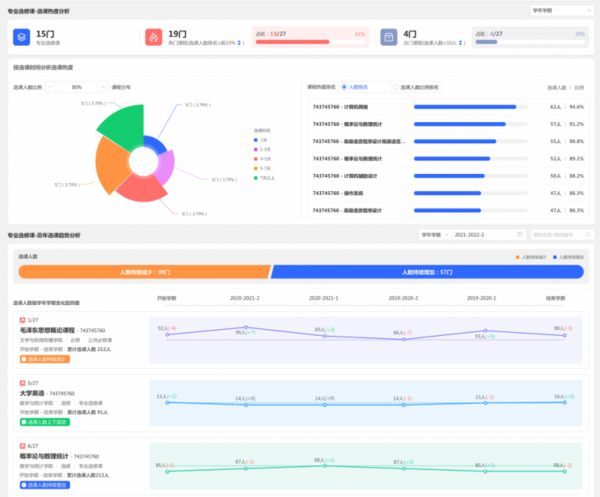Click the 概率论与数理统计 ranking row with 57人
600x497 pixels.
coord(448,124)
